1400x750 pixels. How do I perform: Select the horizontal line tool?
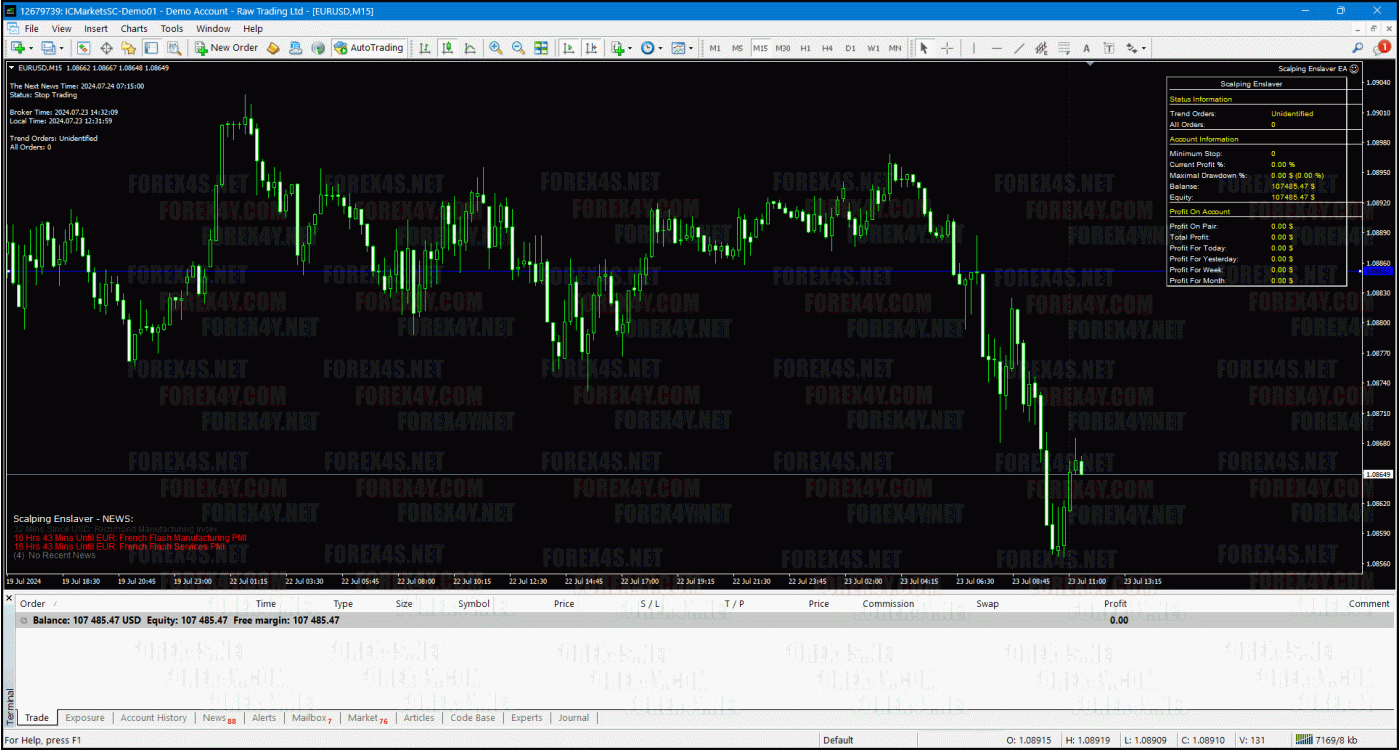tap(996, 48)
